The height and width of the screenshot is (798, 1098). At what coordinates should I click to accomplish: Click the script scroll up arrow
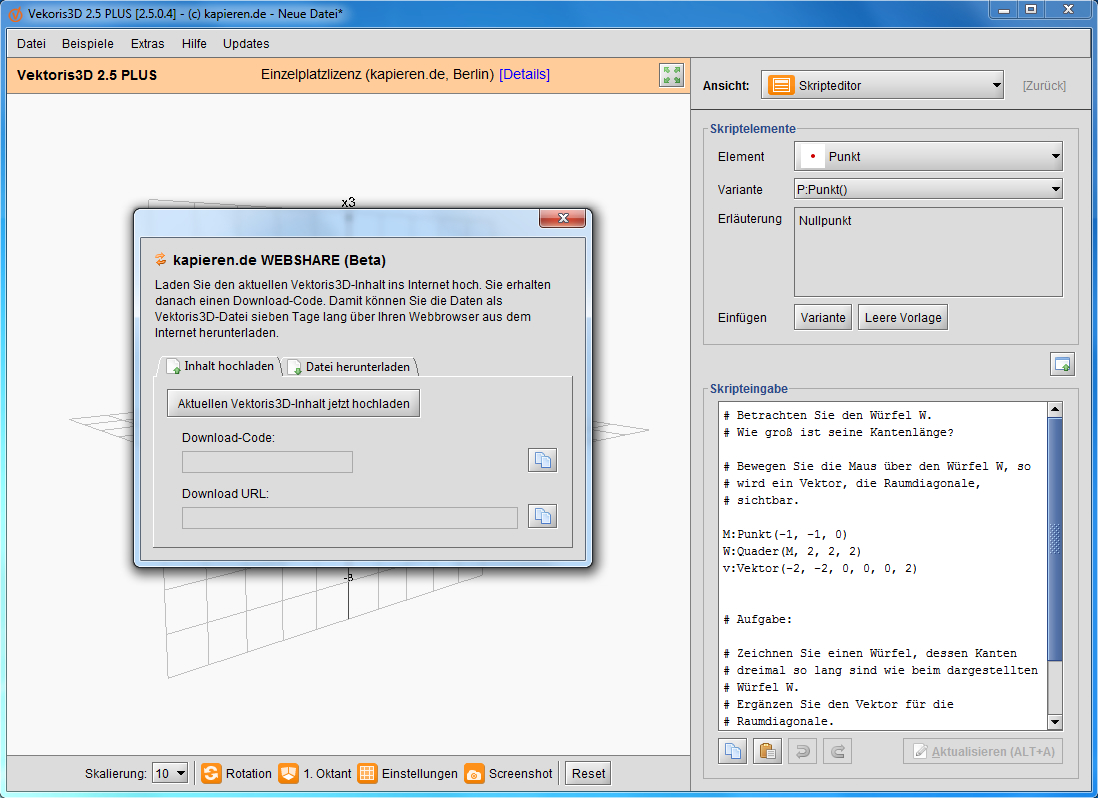click(x=1055, y=410)
